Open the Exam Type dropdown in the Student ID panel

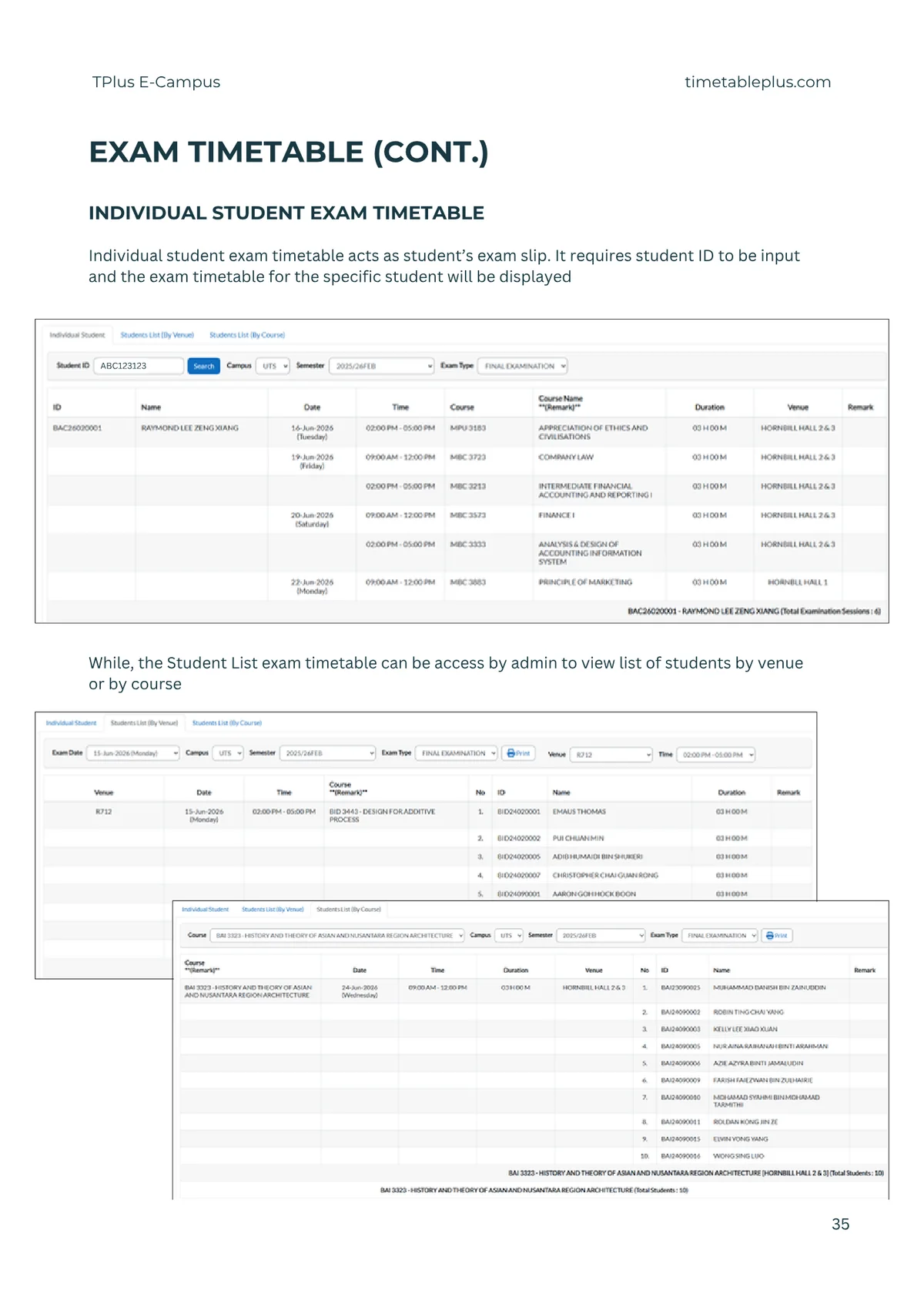[523, 366]
